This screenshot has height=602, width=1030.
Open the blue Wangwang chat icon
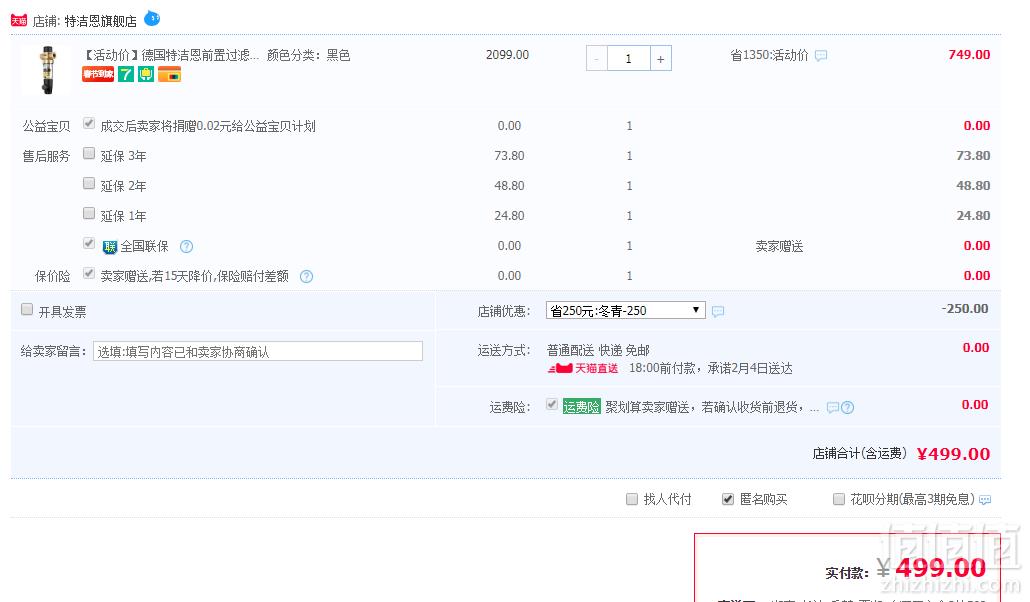click(152, 18)
